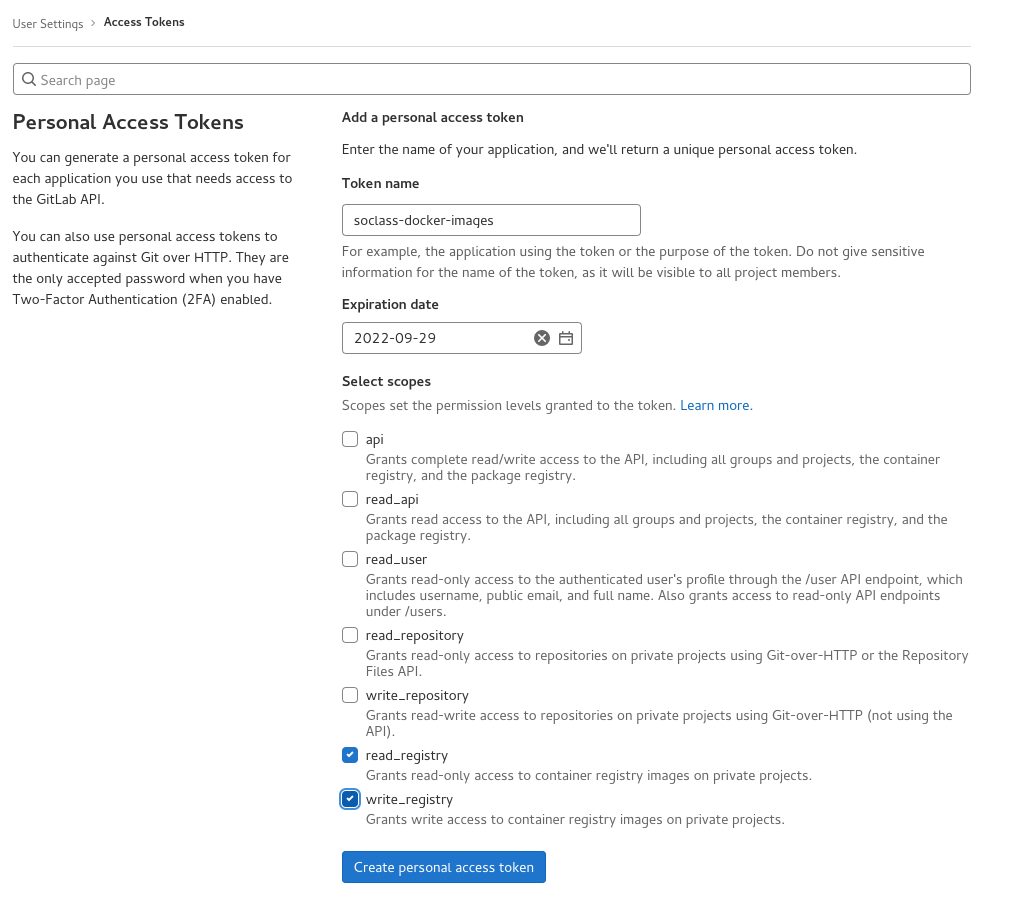Click the Token name label

tap(381, 184)
